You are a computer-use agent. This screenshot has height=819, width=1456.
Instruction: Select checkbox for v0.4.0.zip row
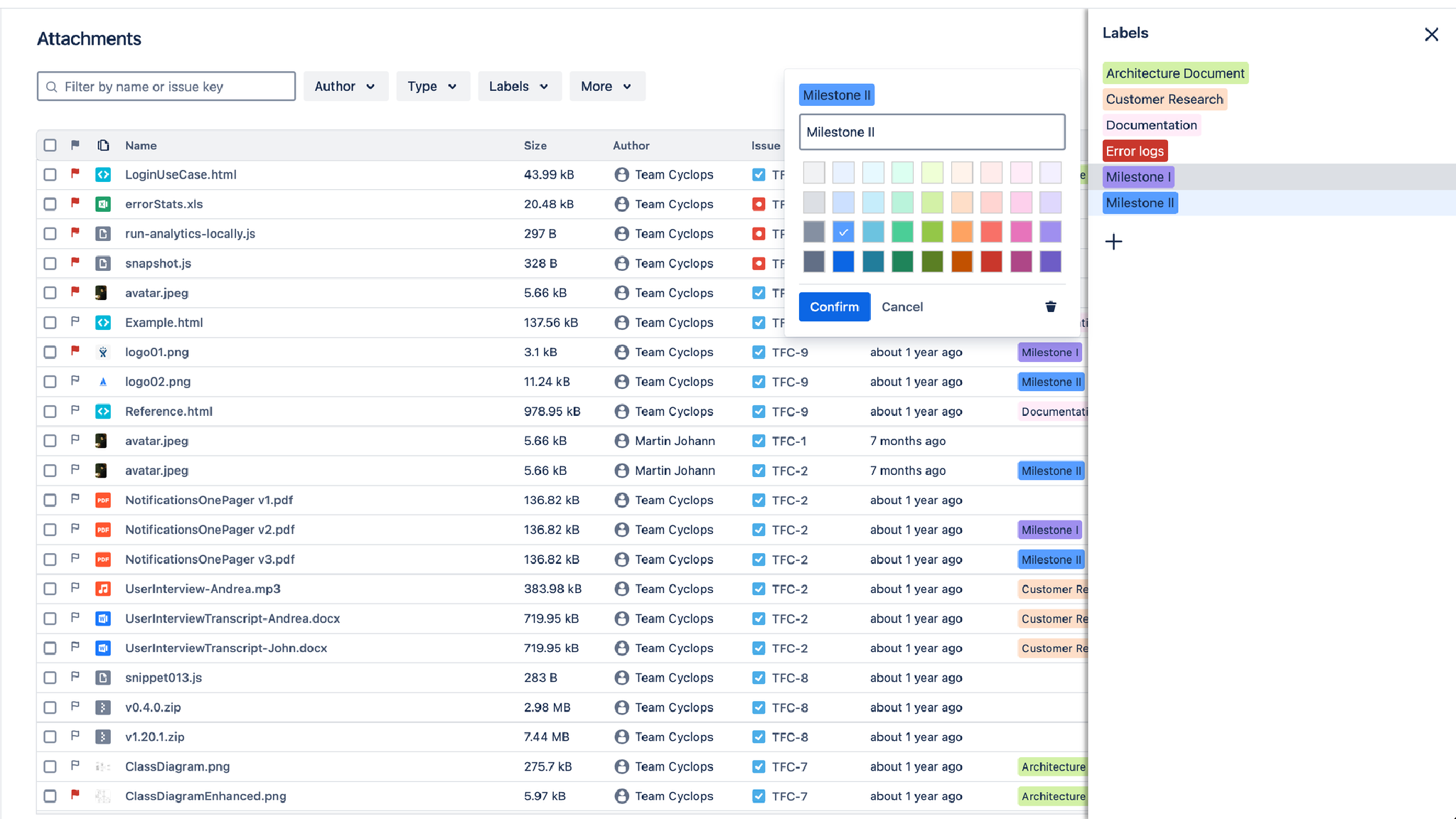click(50, 707)
